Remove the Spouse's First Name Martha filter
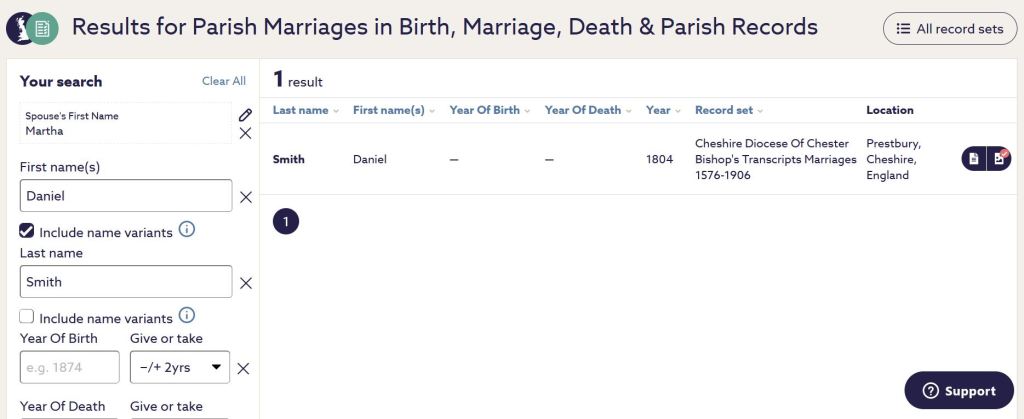Image resolution: width=1024 pixels, height=419 pixels. (x=245, y=133)
